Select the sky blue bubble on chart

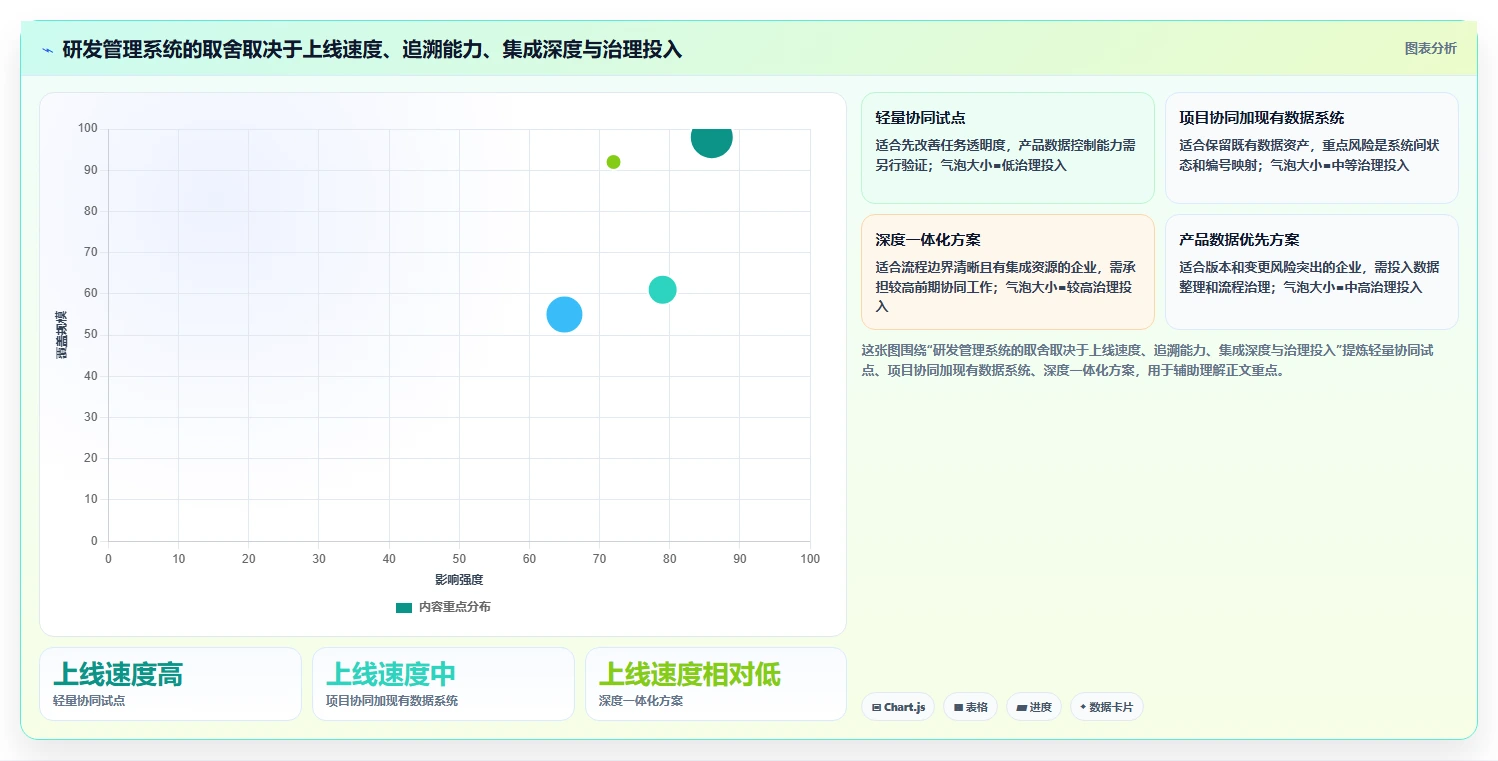click(564, 315)
